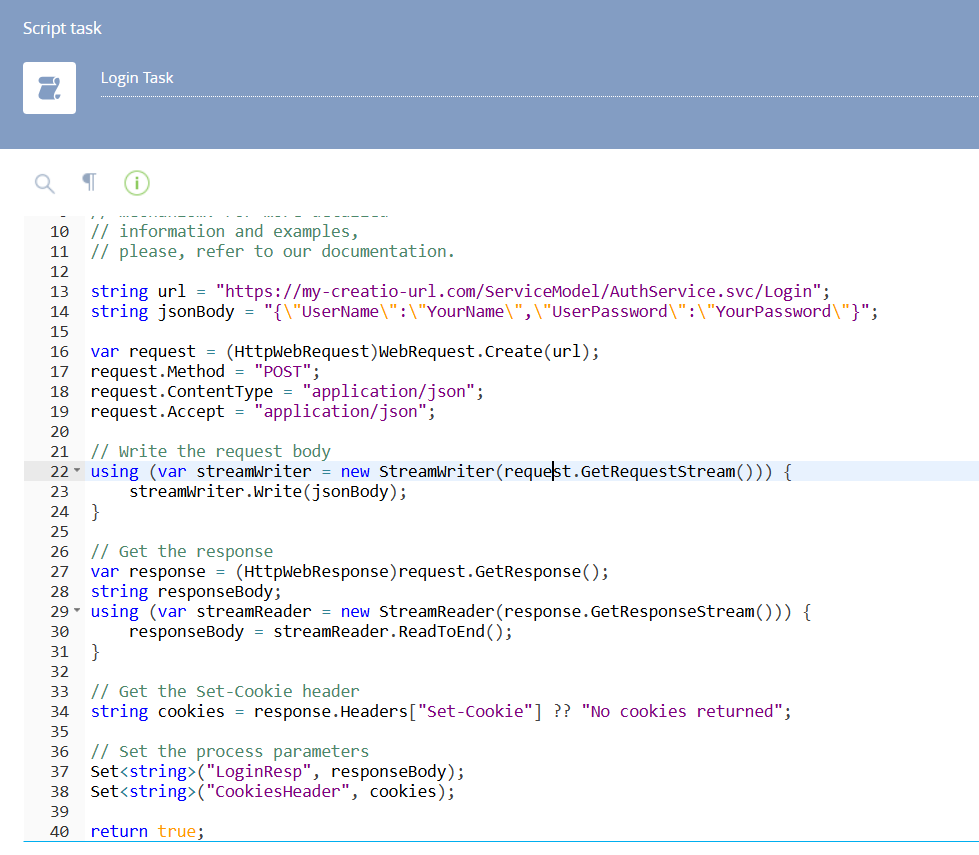
Task: Collapse the code block at line 29
Action: (77, 610)
